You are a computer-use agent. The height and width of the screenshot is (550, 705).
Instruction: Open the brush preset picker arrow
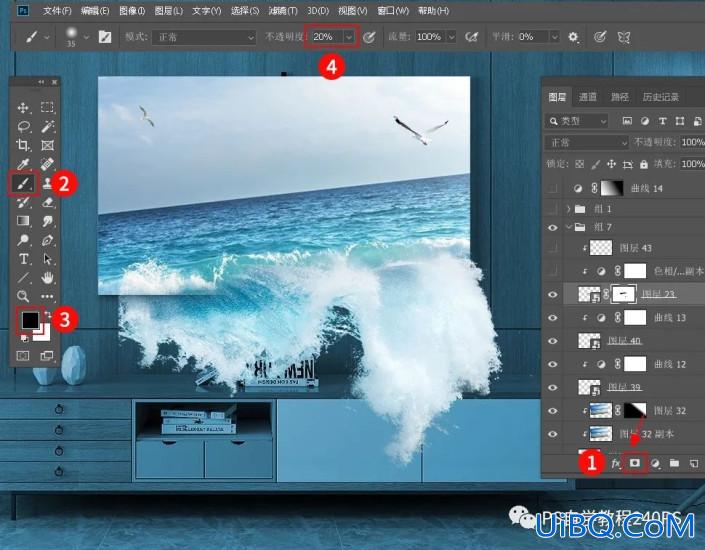pyautogui.click(x=86, y=37)
